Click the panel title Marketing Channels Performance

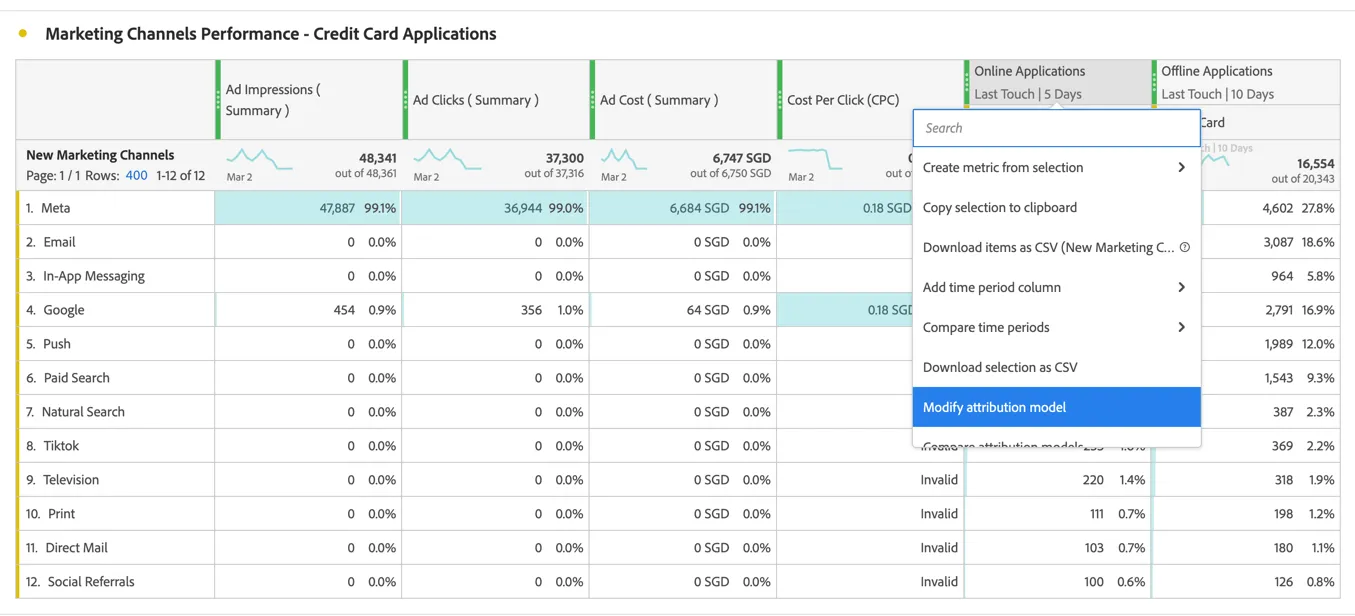click(271, 34)
